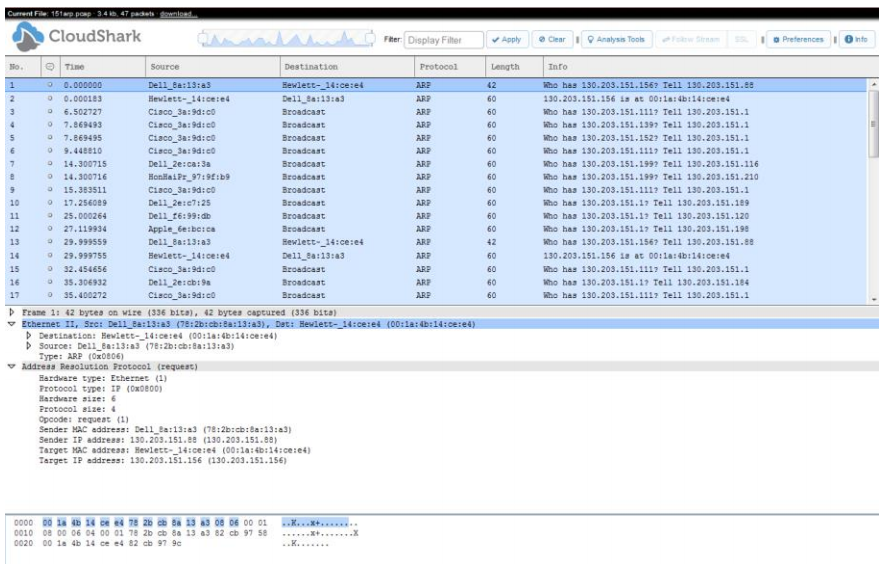
Task: Open the Info panel
Action: 856,39
